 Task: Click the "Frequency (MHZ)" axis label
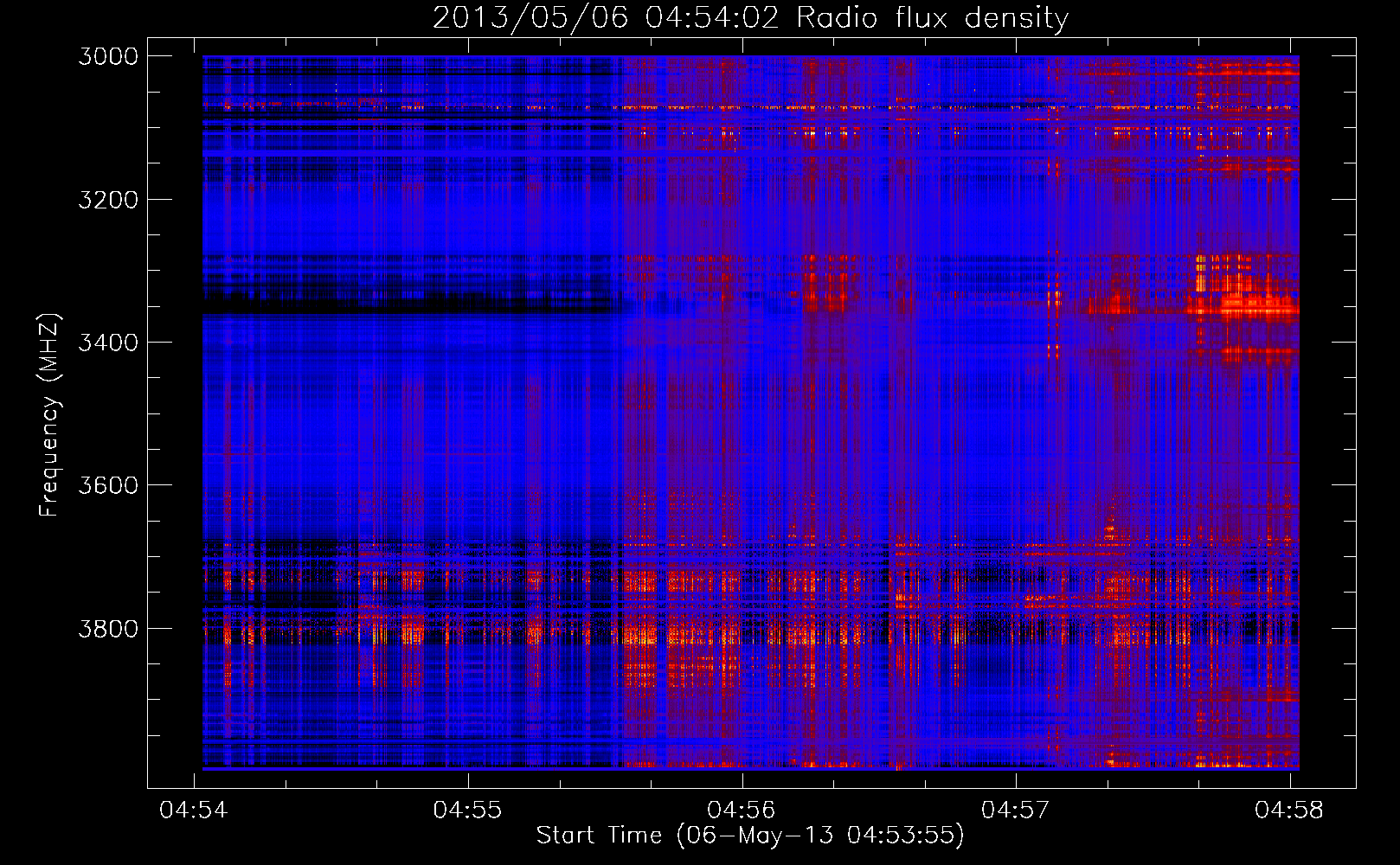(x=49, y=415)
